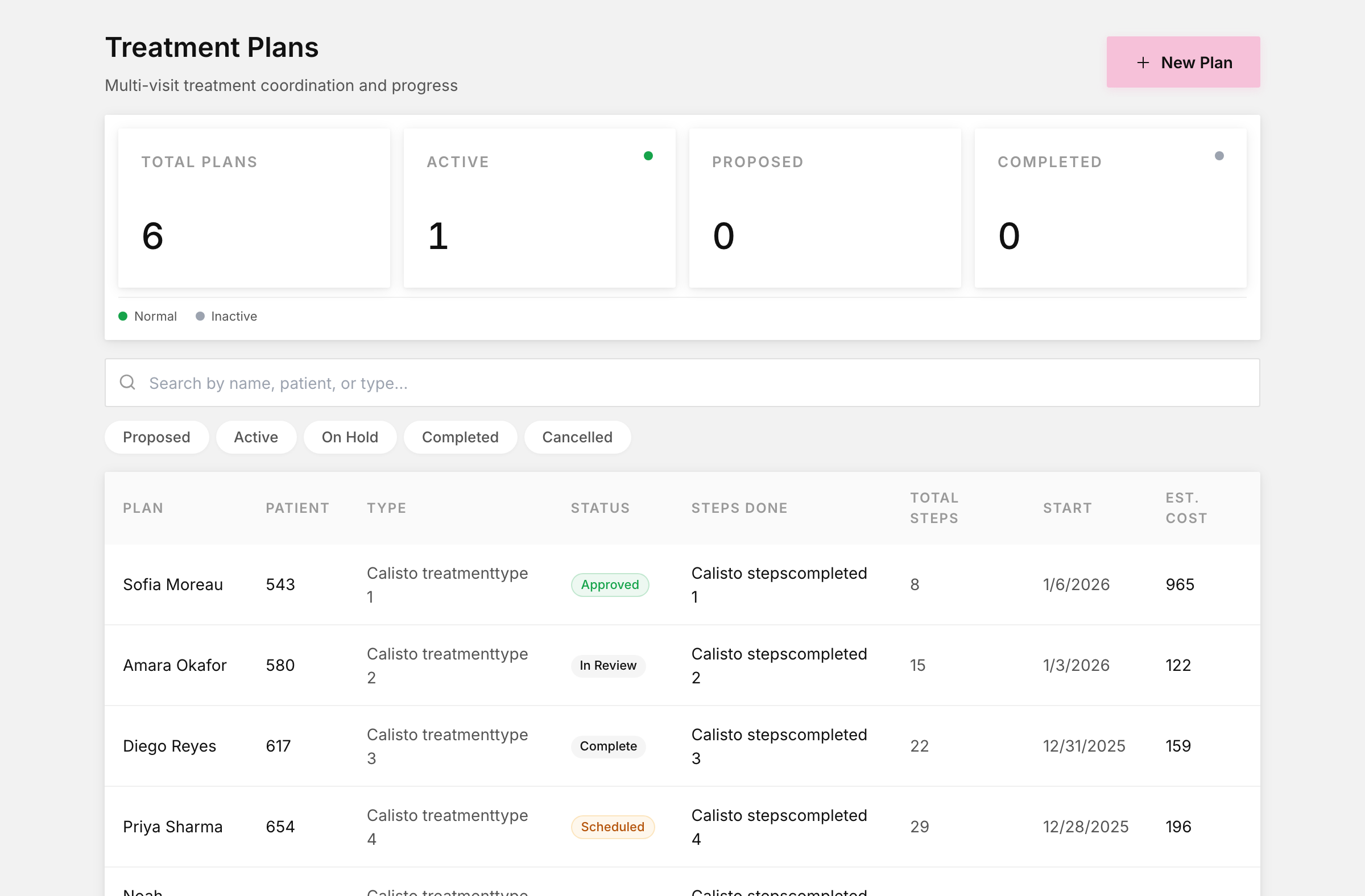Sort by the Type column header
Image resolution: width=1365 pixels, height=896 pixels.
387,508
